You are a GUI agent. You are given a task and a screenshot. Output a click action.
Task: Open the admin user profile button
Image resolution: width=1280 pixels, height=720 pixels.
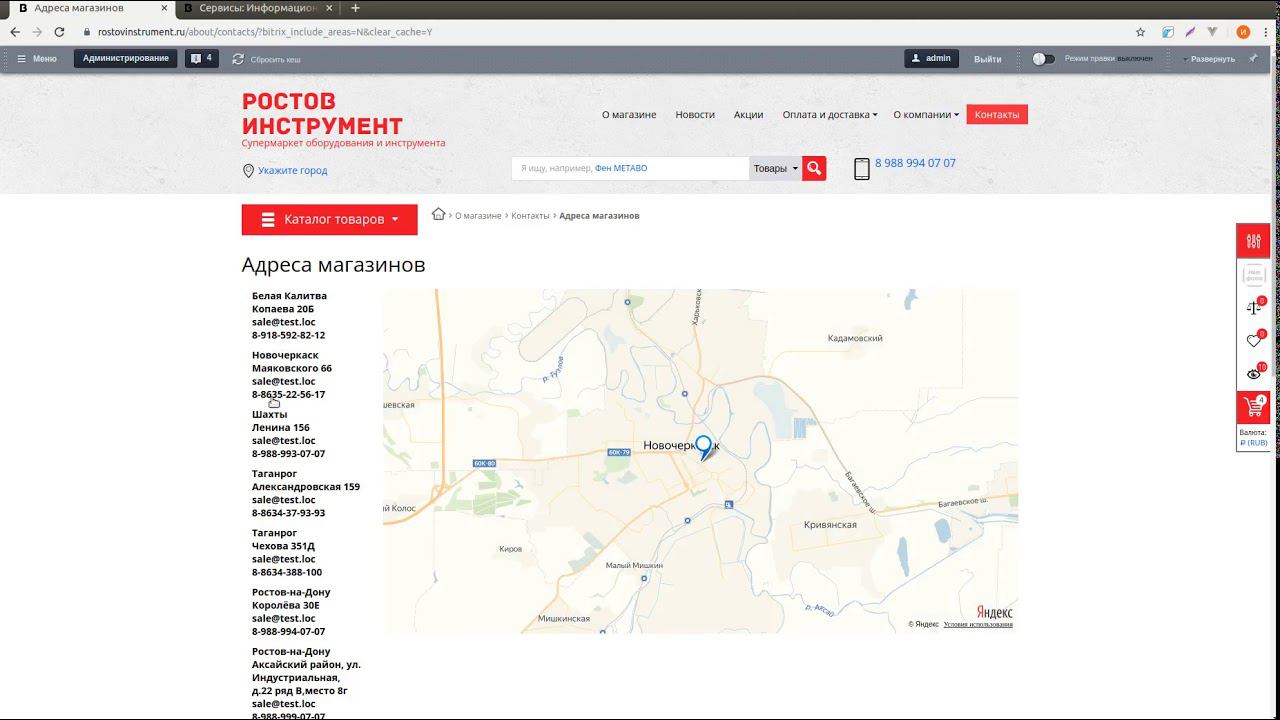click(x=931, y=59)
